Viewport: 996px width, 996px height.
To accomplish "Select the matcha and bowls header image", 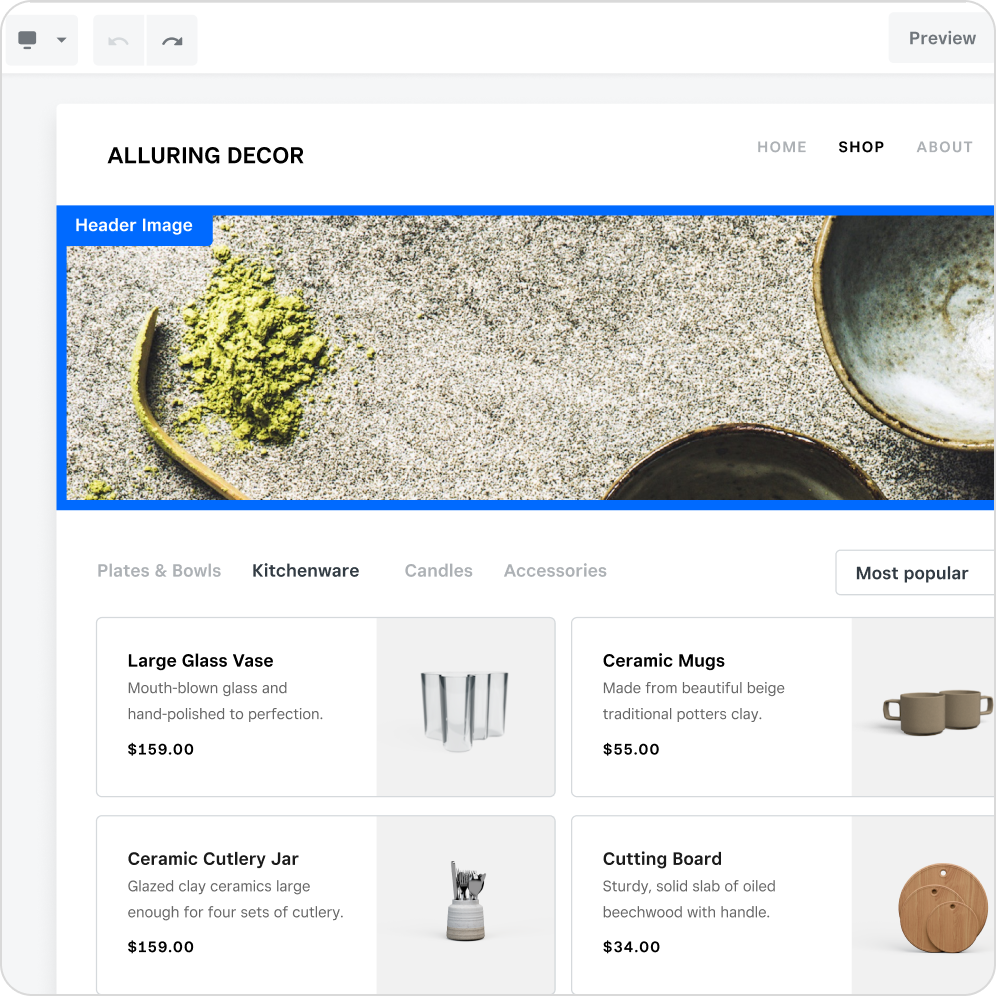I will 530,358.
